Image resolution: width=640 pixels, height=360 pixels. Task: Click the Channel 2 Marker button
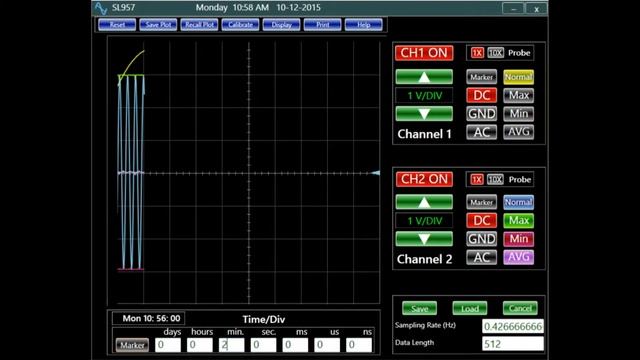point(482,202)
